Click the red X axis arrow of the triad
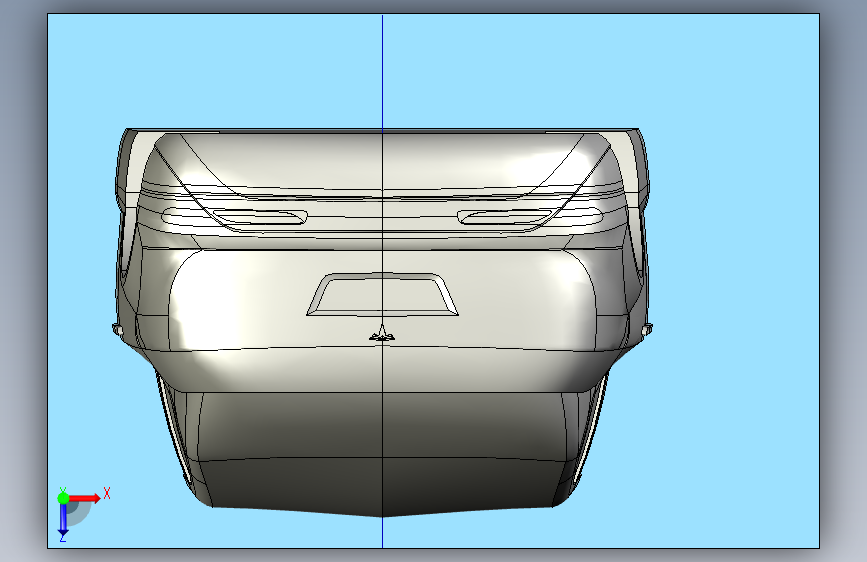Viewport: 867px width, 562px height. coord(84,498)
